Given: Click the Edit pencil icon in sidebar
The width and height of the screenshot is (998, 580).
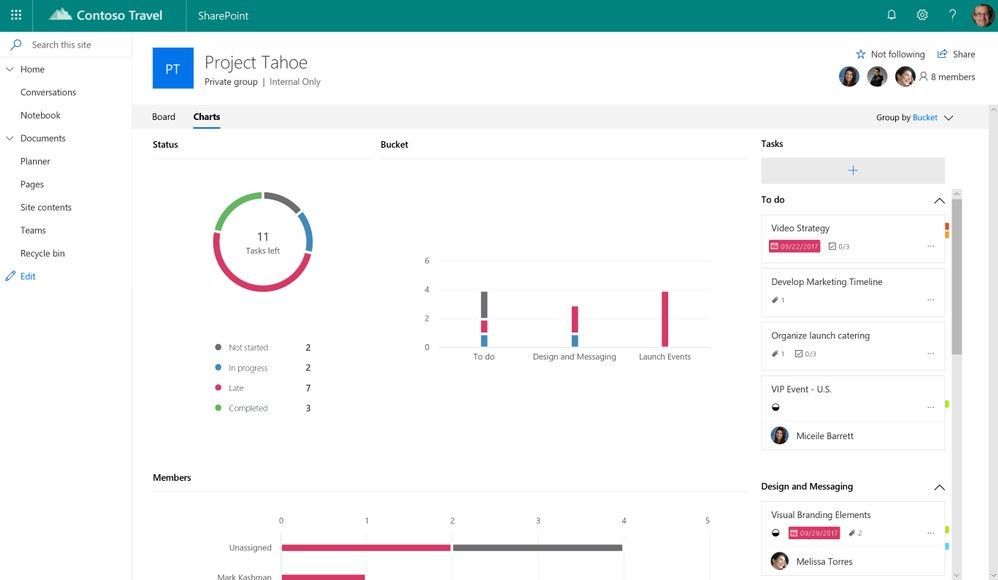Looking at the screenshot, I should 10,276.
